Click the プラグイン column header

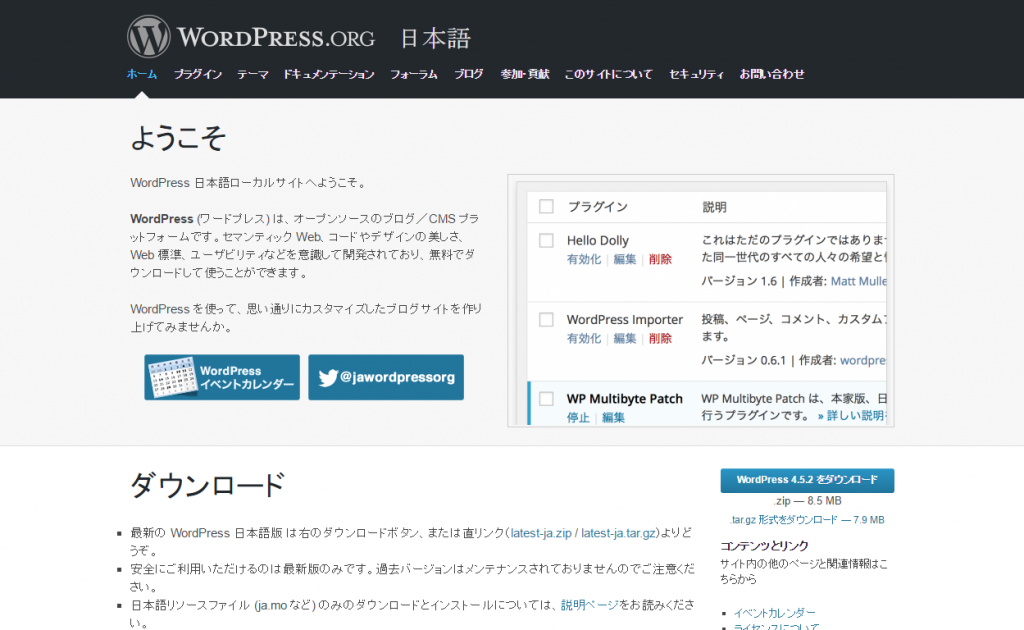[x=598, y=207]
